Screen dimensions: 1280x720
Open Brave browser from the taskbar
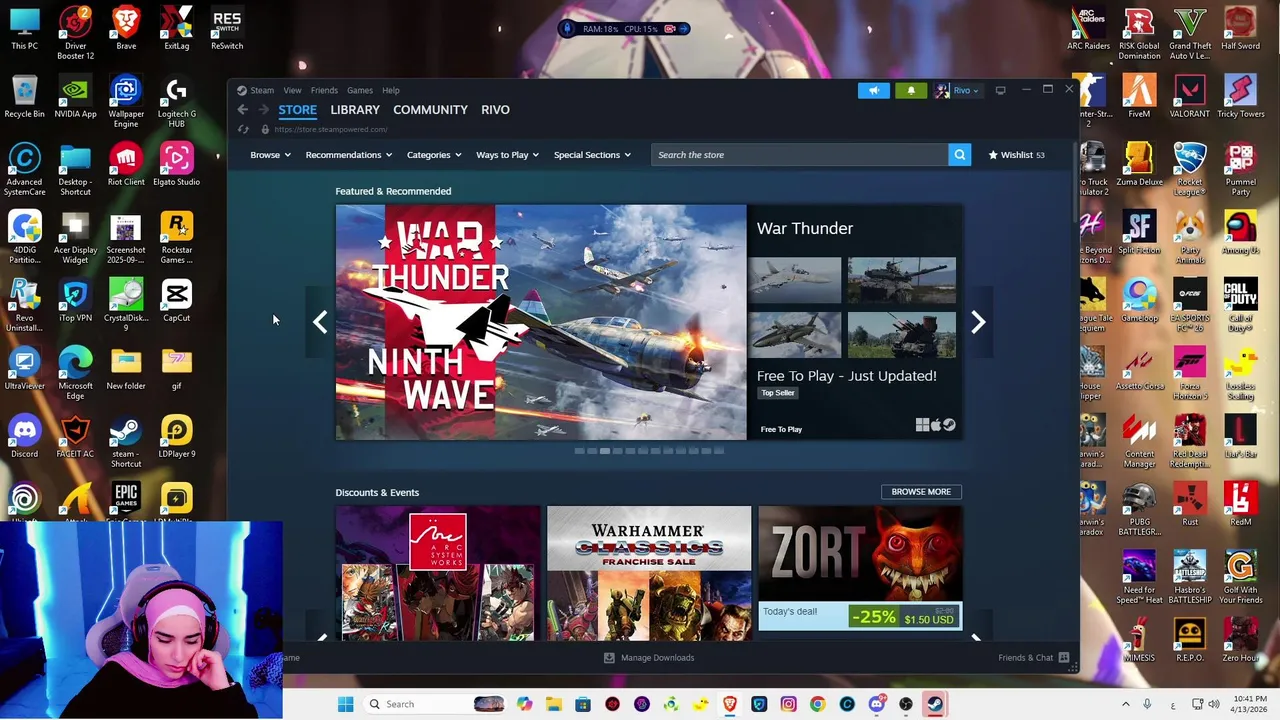click(730, 704)
